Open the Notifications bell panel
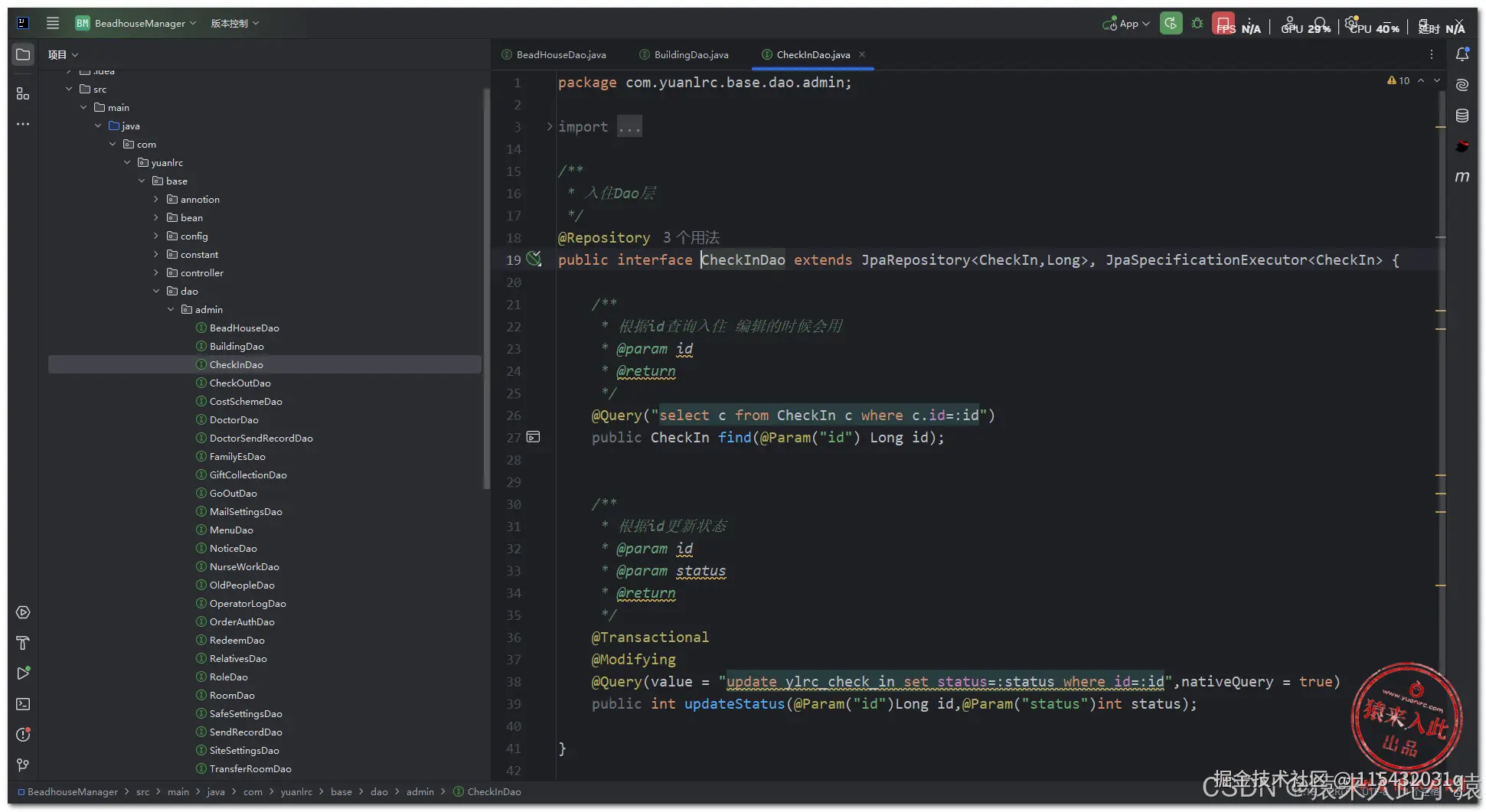1486x812 pixels. point(1462,54)
